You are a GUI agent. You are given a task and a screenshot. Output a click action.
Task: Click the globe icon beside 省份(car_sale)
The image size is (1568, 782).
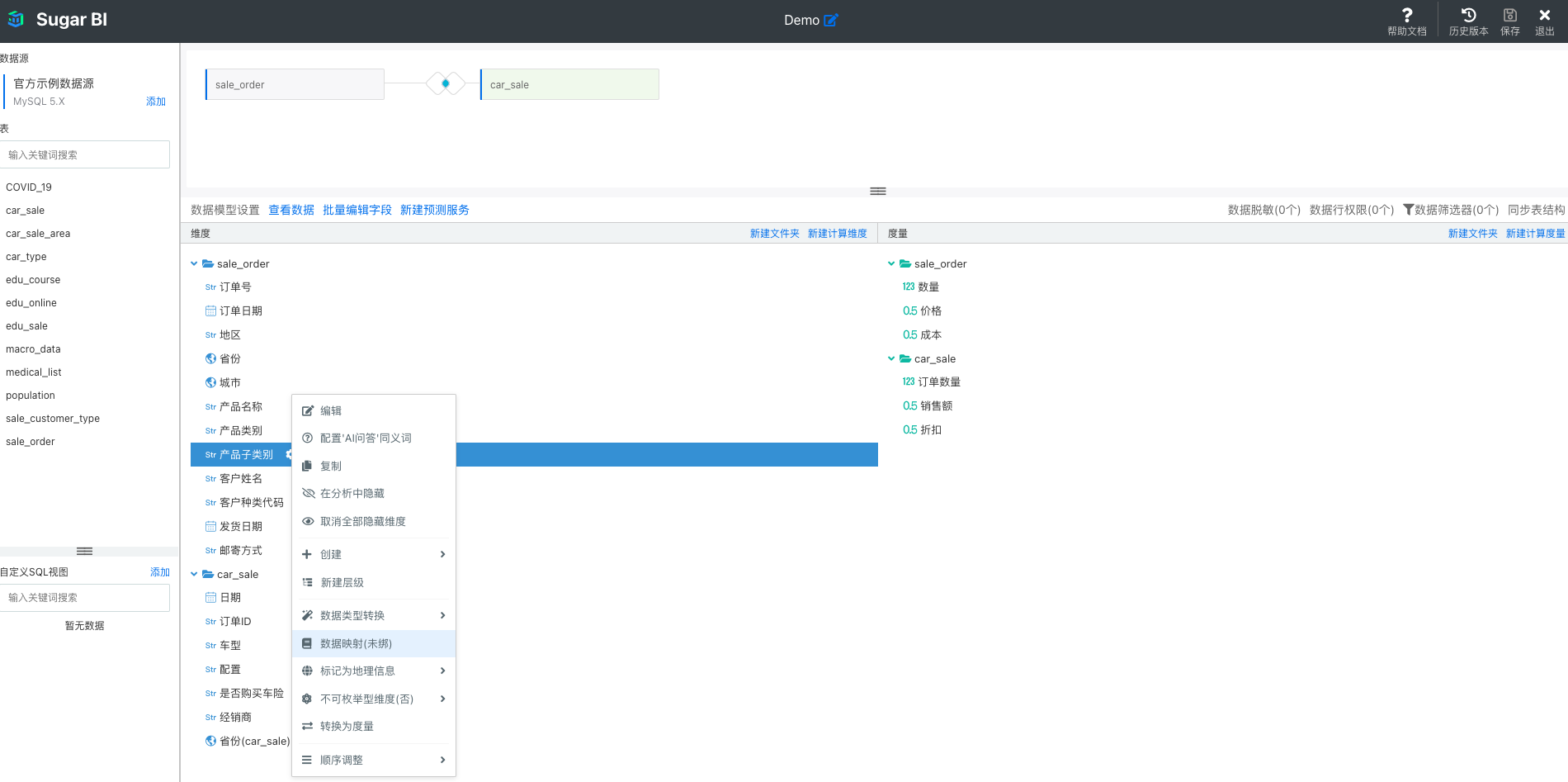click(210, 741)
